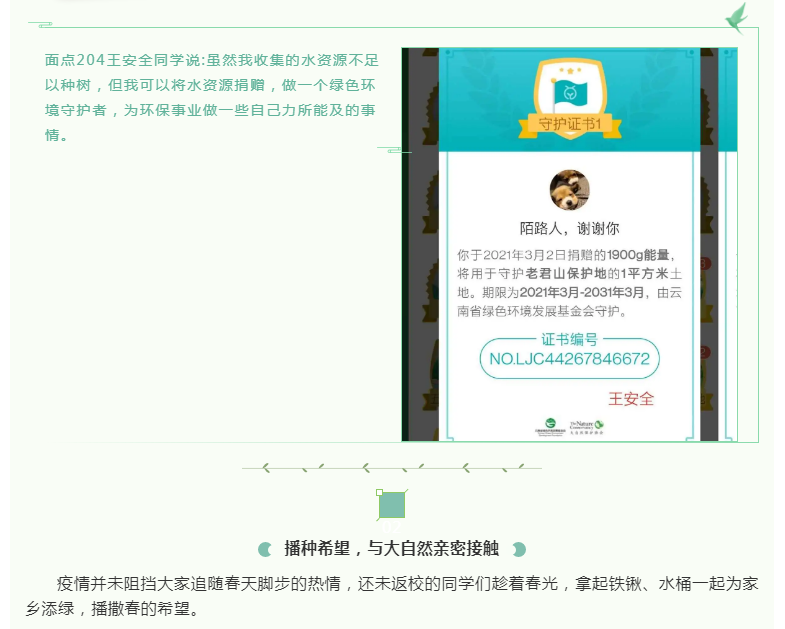Click The Nature Conservancy logo
This screenshot has width=785, height=629.
tap(586, 427)
